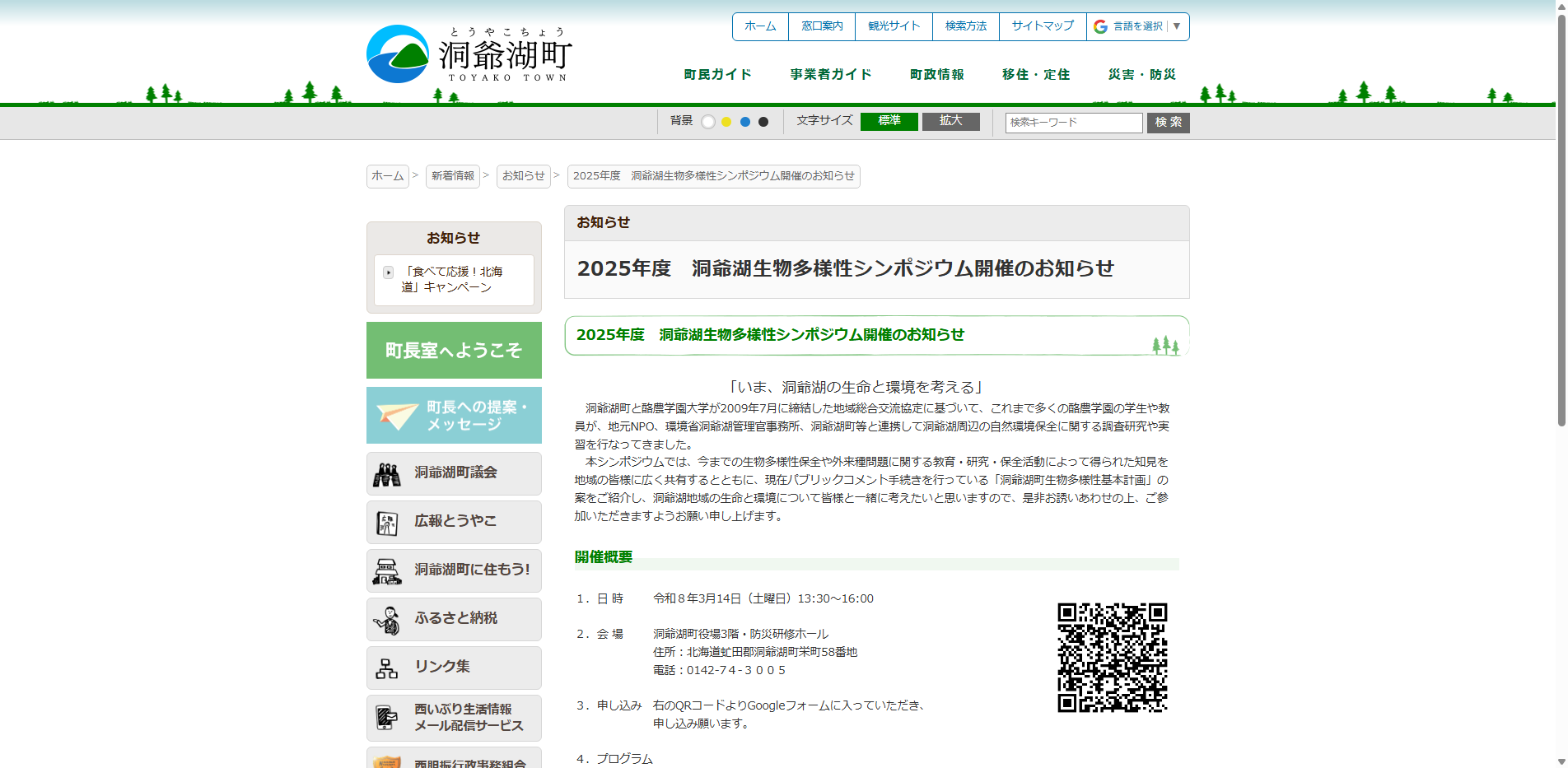
Task: Click the Google logo next to 言語を選択
Action: [1100, 26]
